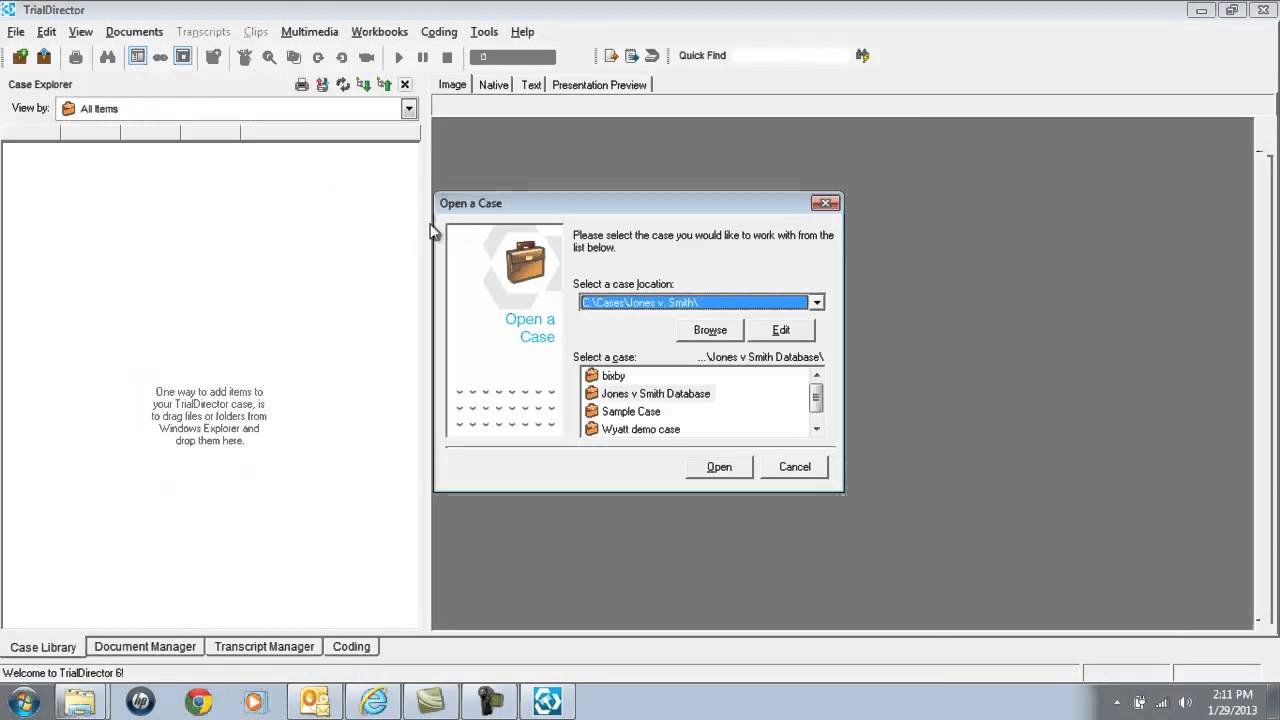Click the Play button in toolbar
This screenshot has height=720, width=1280.
[399, 57]
